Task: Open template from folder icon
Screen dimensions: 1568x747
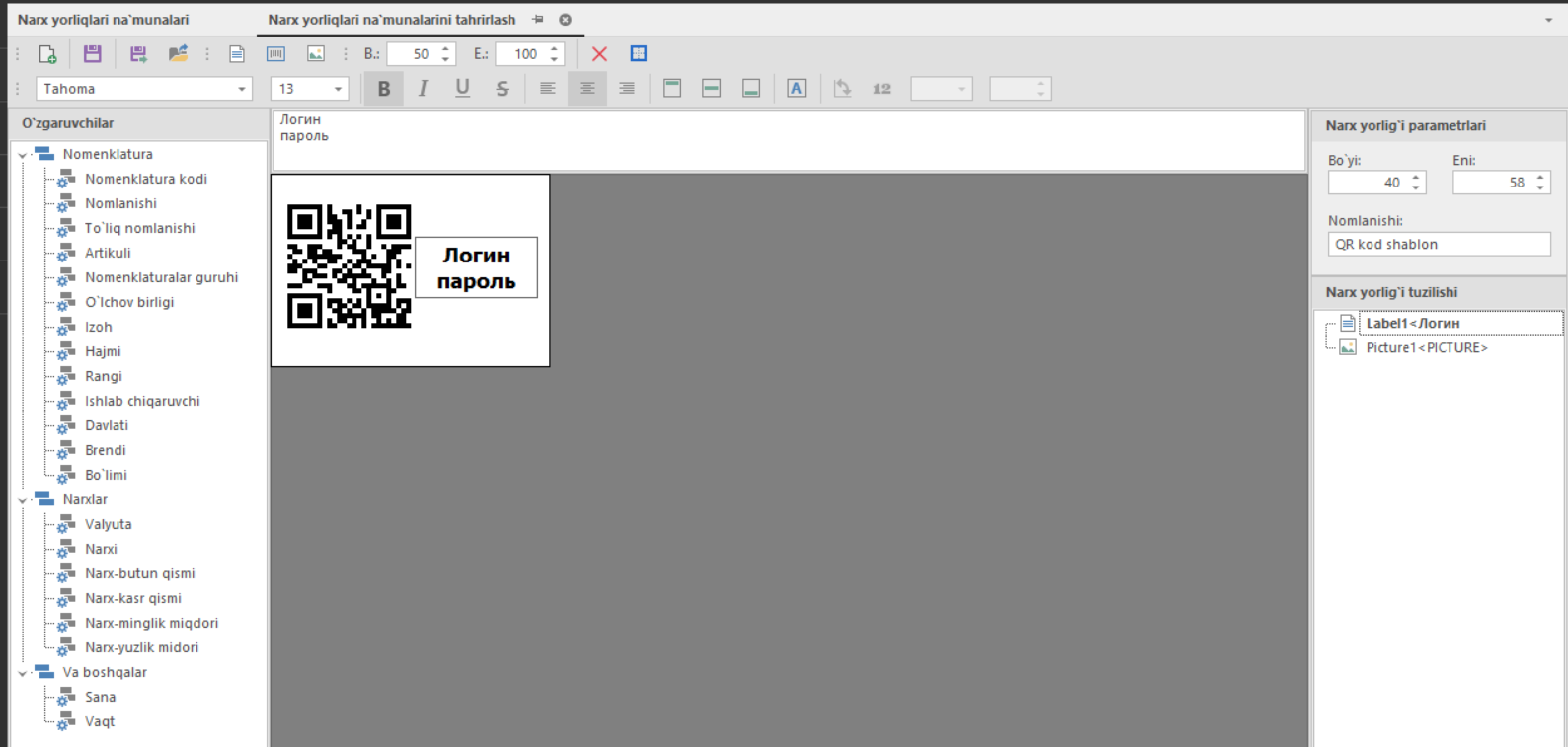Action: pyautogui.click(x=178, y=54)
